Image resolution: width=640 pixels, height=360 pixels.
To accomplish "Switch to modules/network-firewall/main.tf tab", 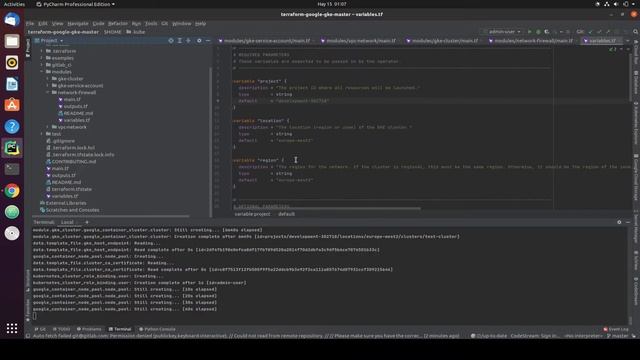I will coord(531,41).
